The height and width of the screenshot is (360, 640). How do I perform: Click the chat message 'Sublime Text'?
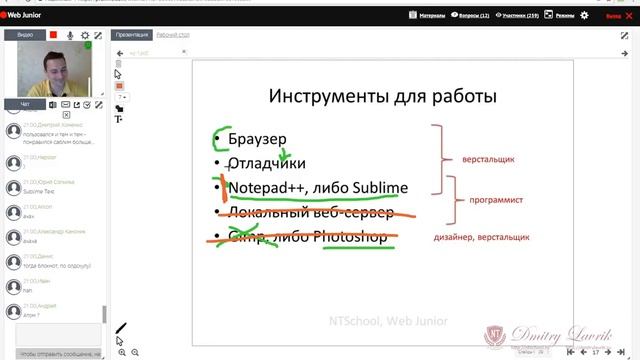click(38, 191)
